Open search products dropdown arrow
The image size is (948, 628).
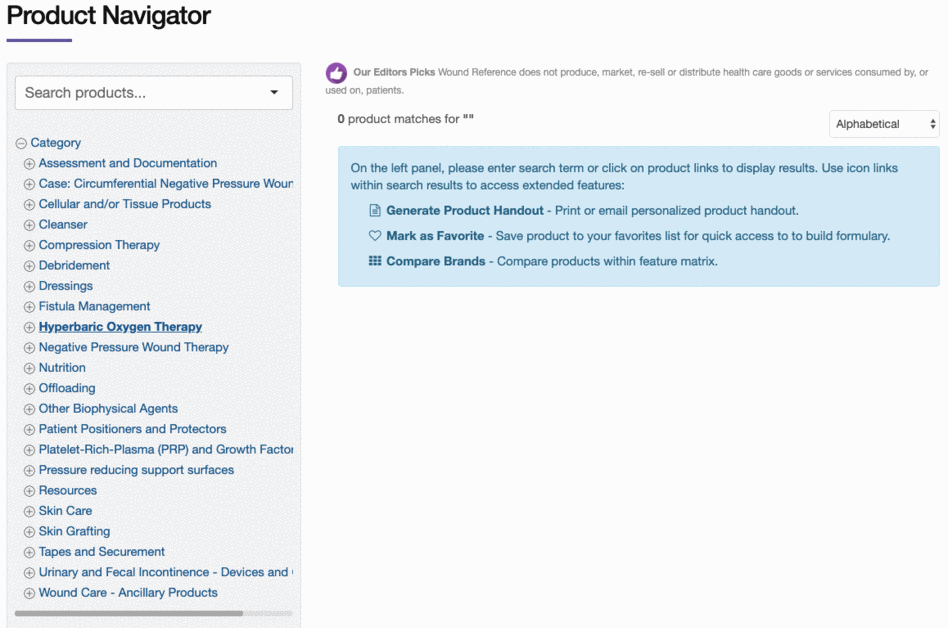275,93
